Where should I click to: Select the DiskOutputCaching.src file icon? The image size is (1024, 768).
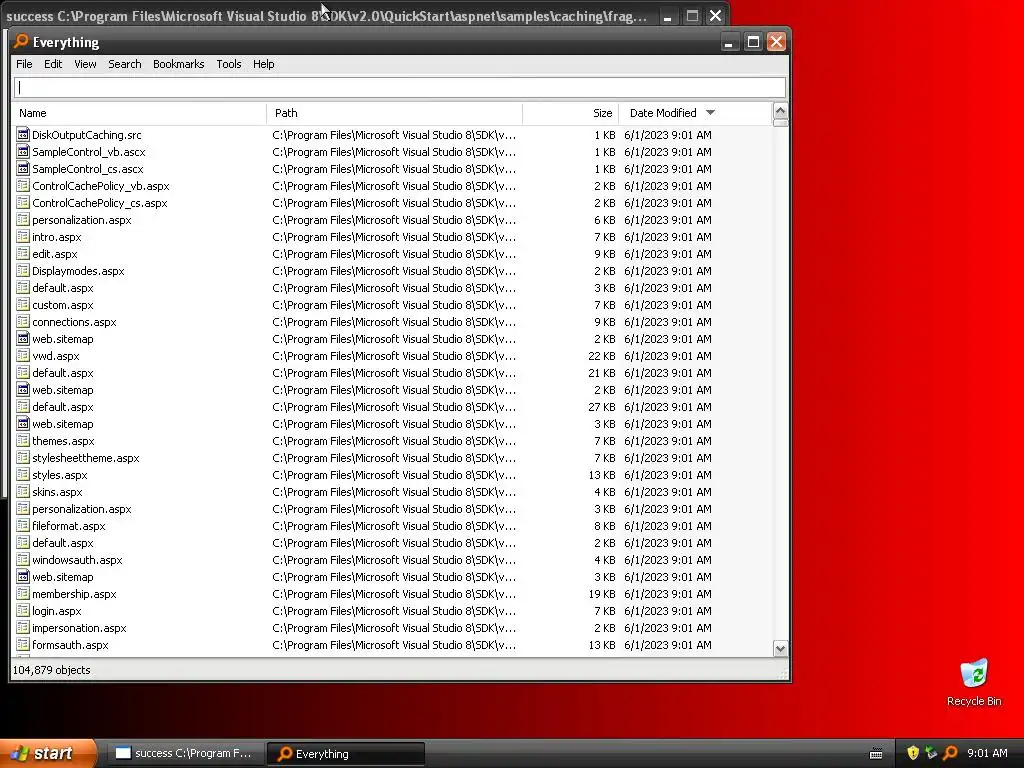click(23, 135)
